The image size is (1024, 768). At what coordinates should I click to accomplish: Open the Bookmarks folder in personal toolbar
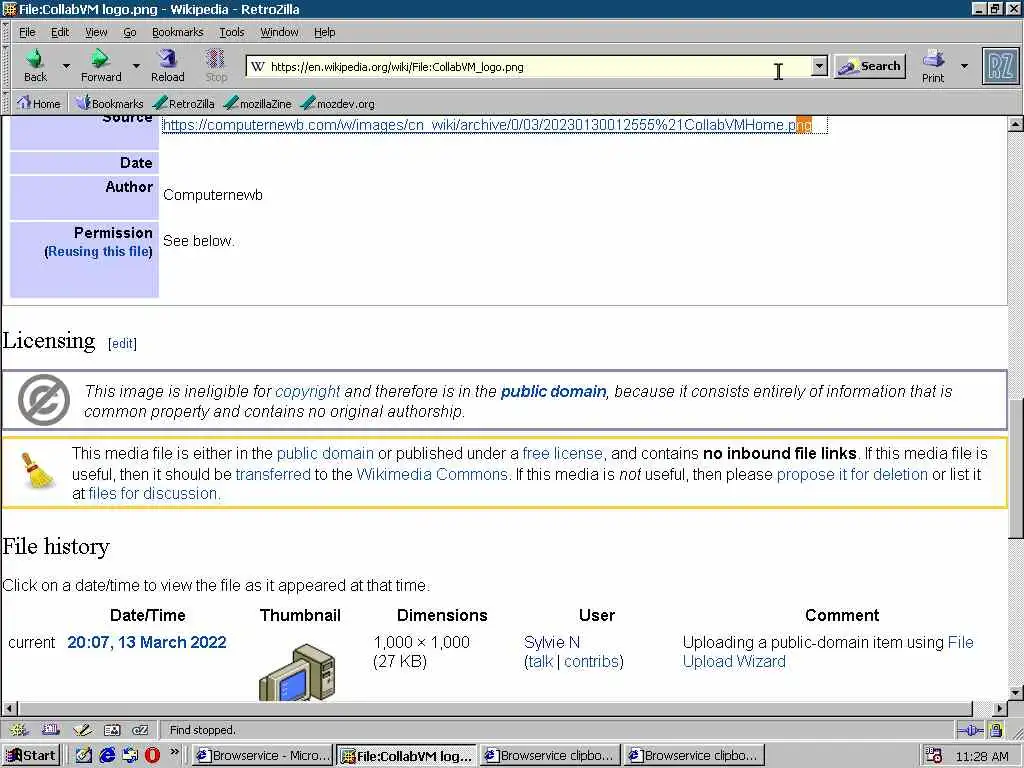108,103
